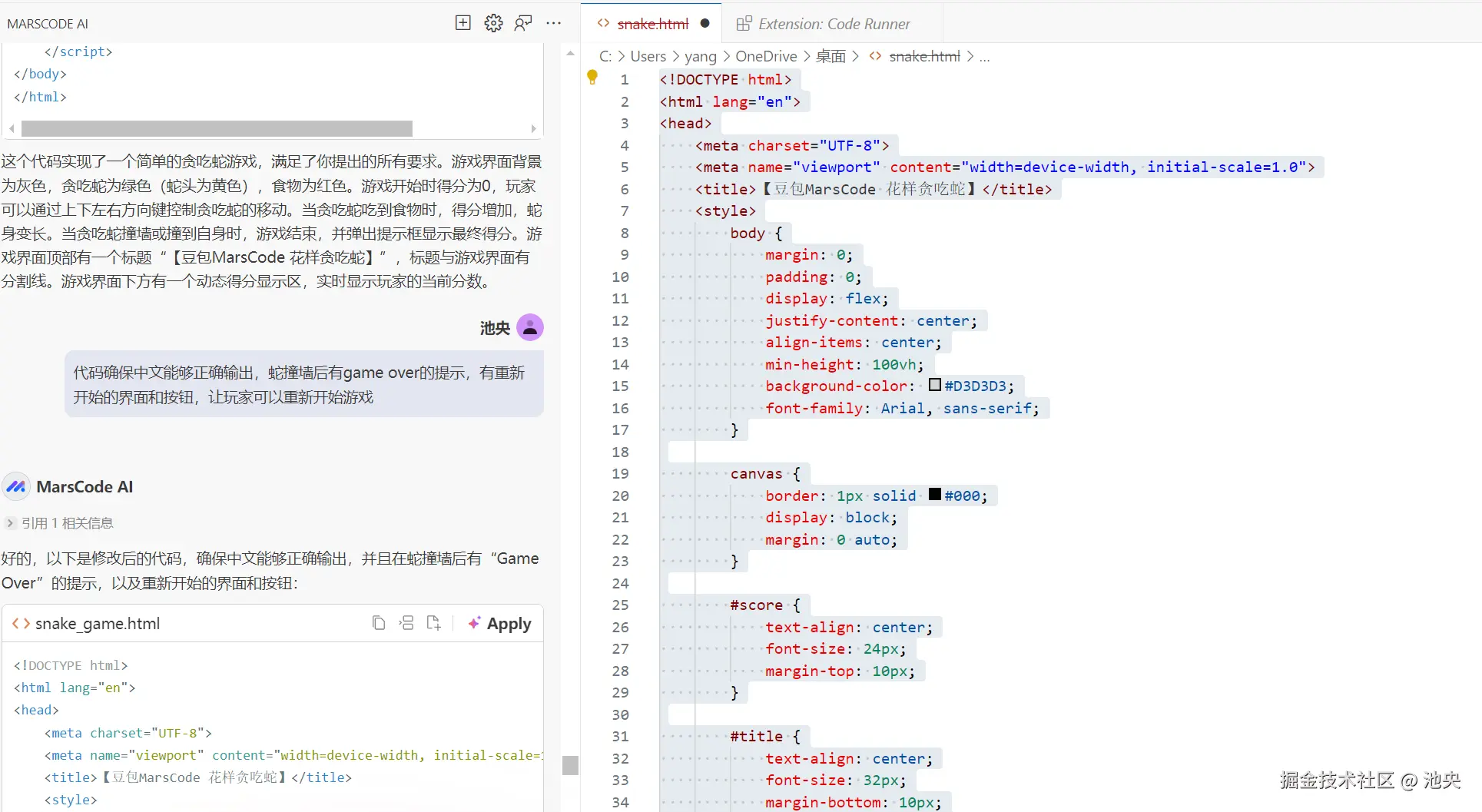Click 'background-color' property on line 15

836,386
